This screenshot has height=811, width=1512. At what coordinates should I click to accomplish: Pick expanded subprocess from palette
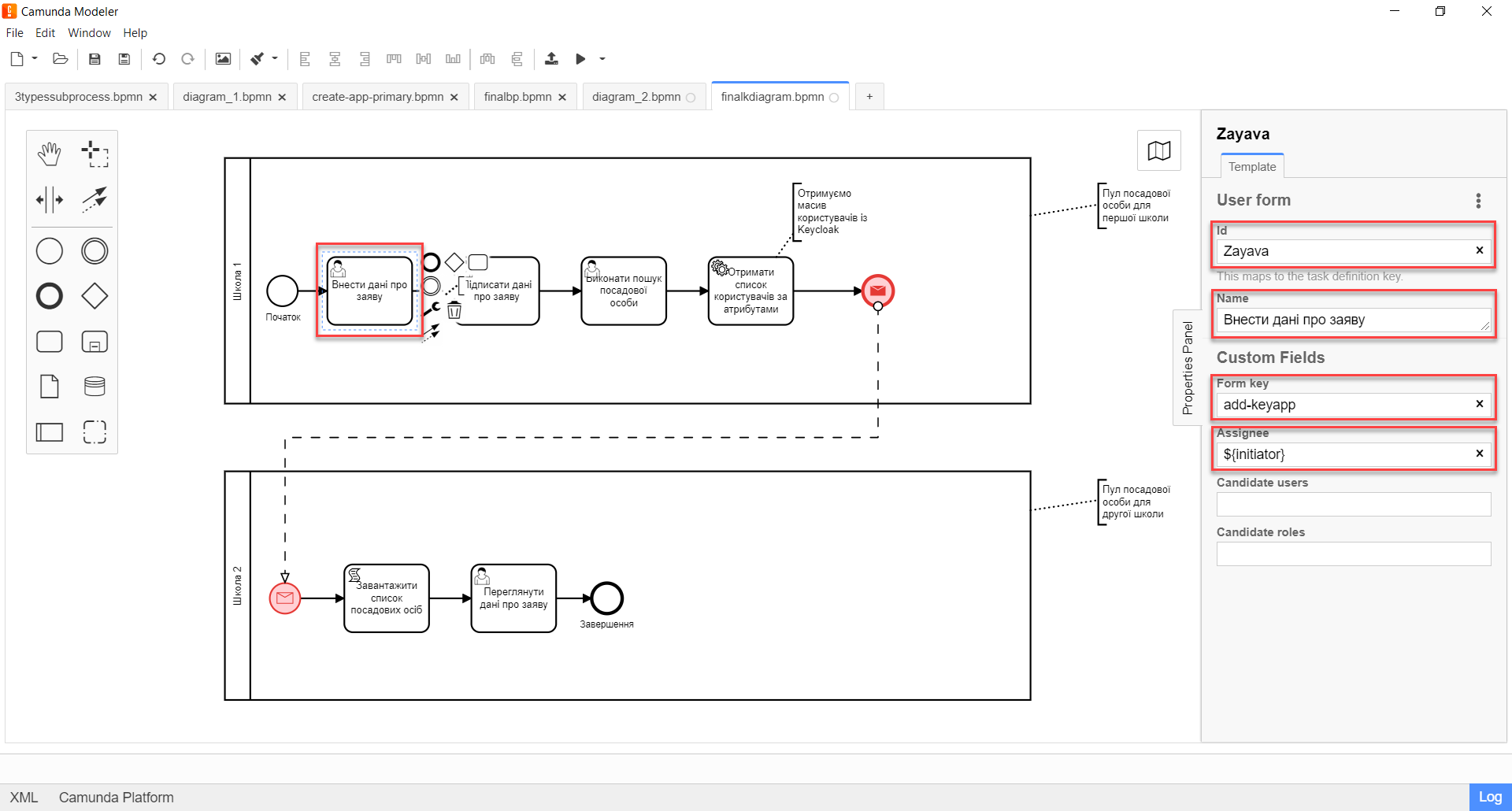pos(94,342)
